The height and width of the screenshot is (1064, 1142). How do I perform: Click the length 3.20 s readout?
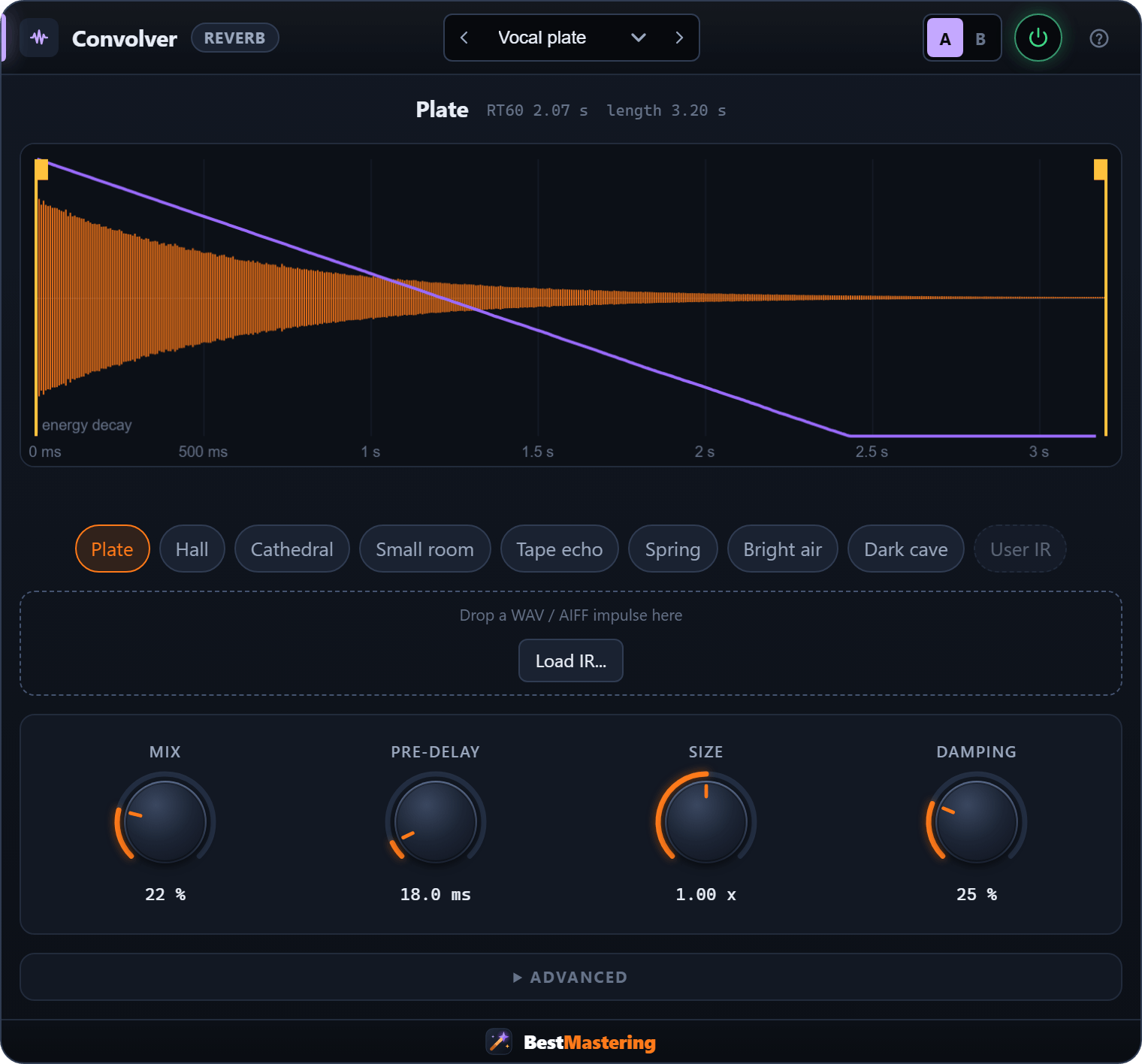[666, 110]
